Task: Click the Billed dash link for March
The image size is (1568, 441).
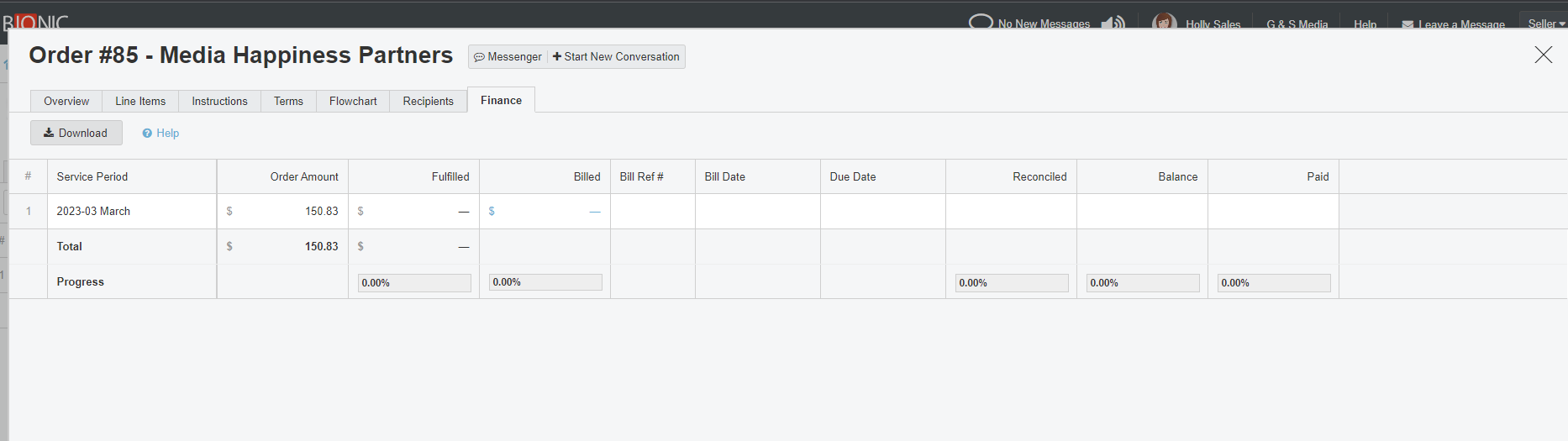Action: (595, 212)
